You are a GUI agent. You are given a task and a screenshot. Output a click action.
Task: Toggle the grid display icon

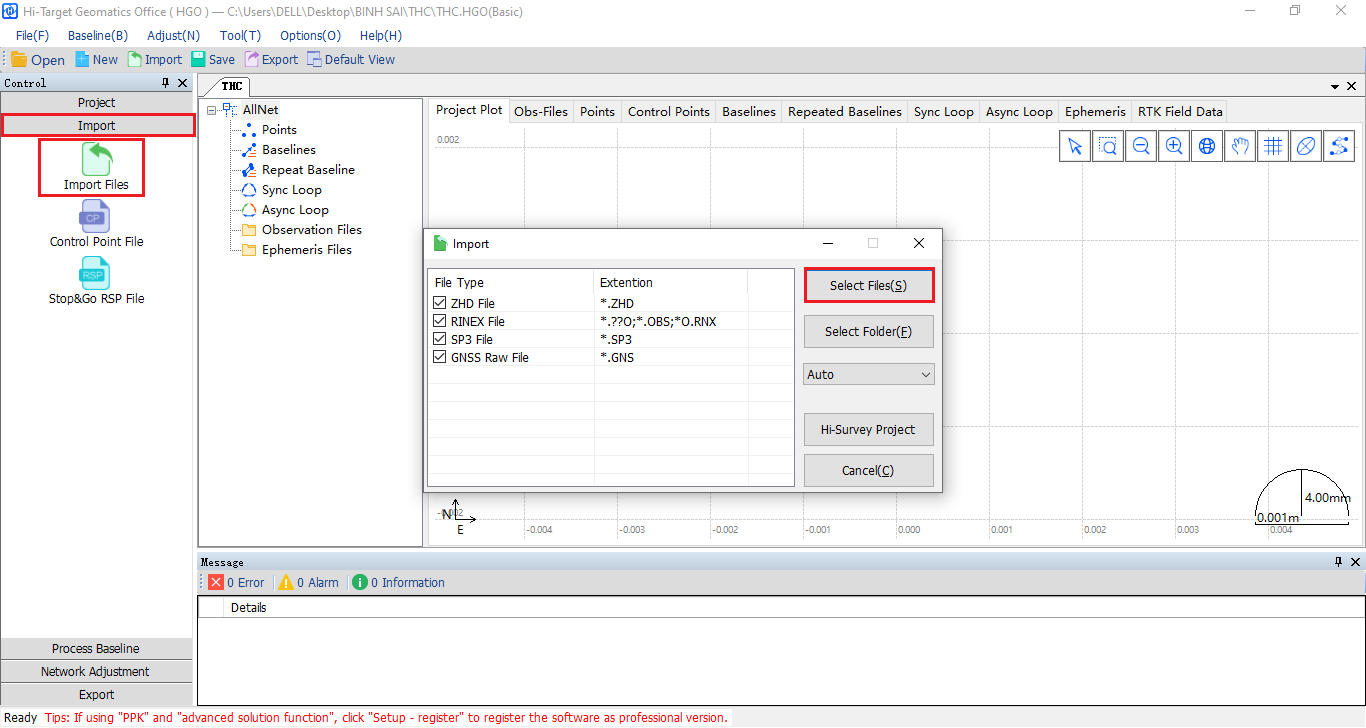pos(1273,146)
